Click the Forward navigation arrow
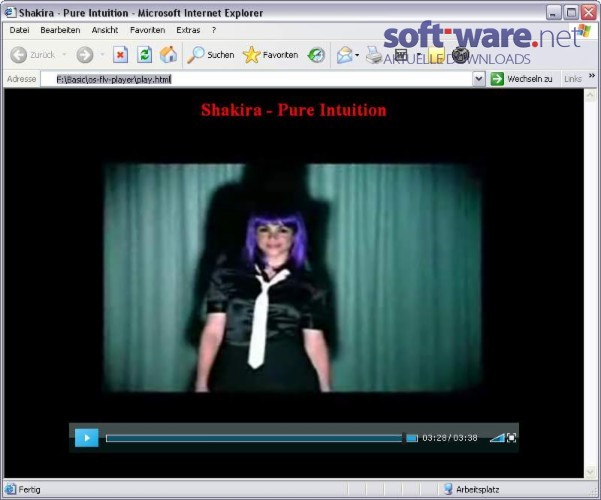This screenshot has height=500, width=601. tap(85, 55)
